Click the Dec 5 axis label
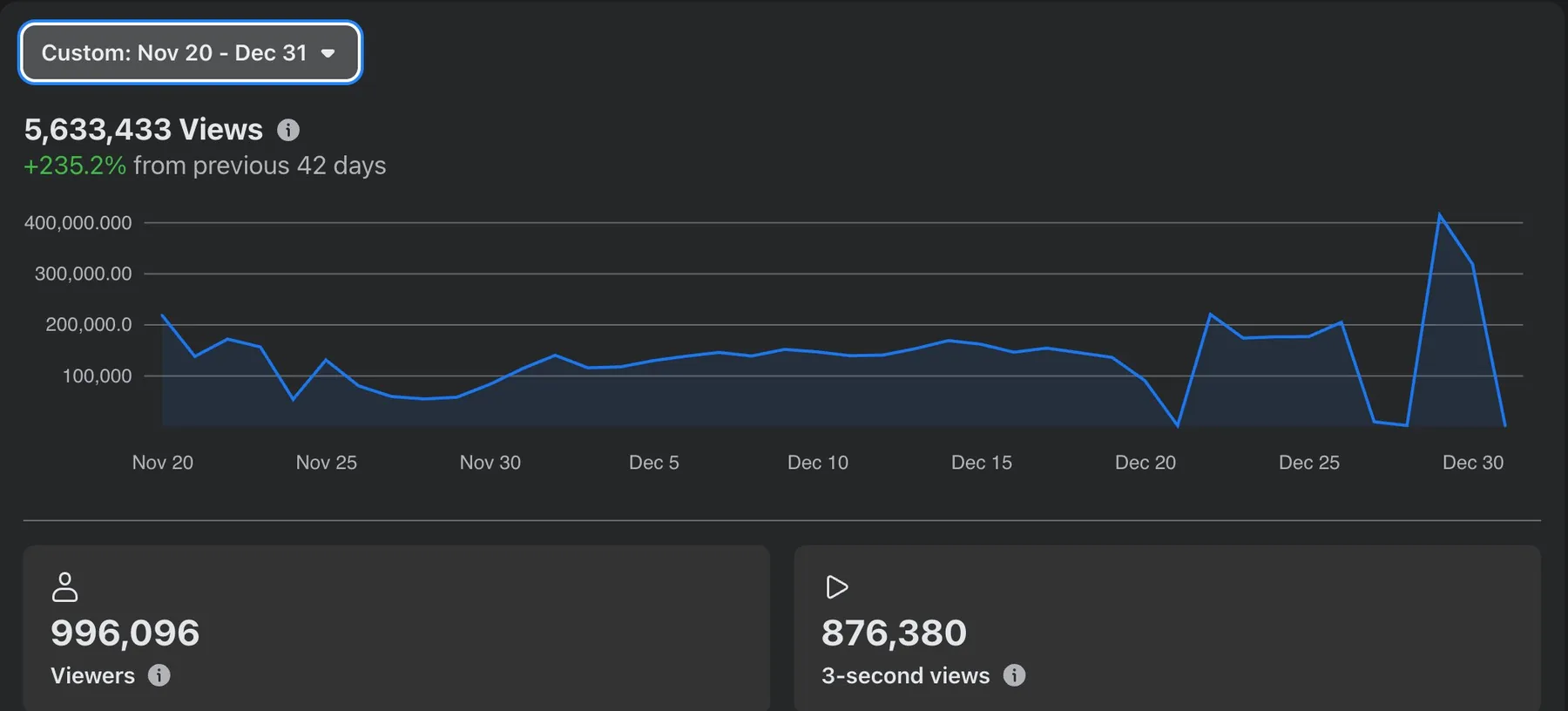The height and width of the screenshot is (711, 1568). click(x=654, y=463)
